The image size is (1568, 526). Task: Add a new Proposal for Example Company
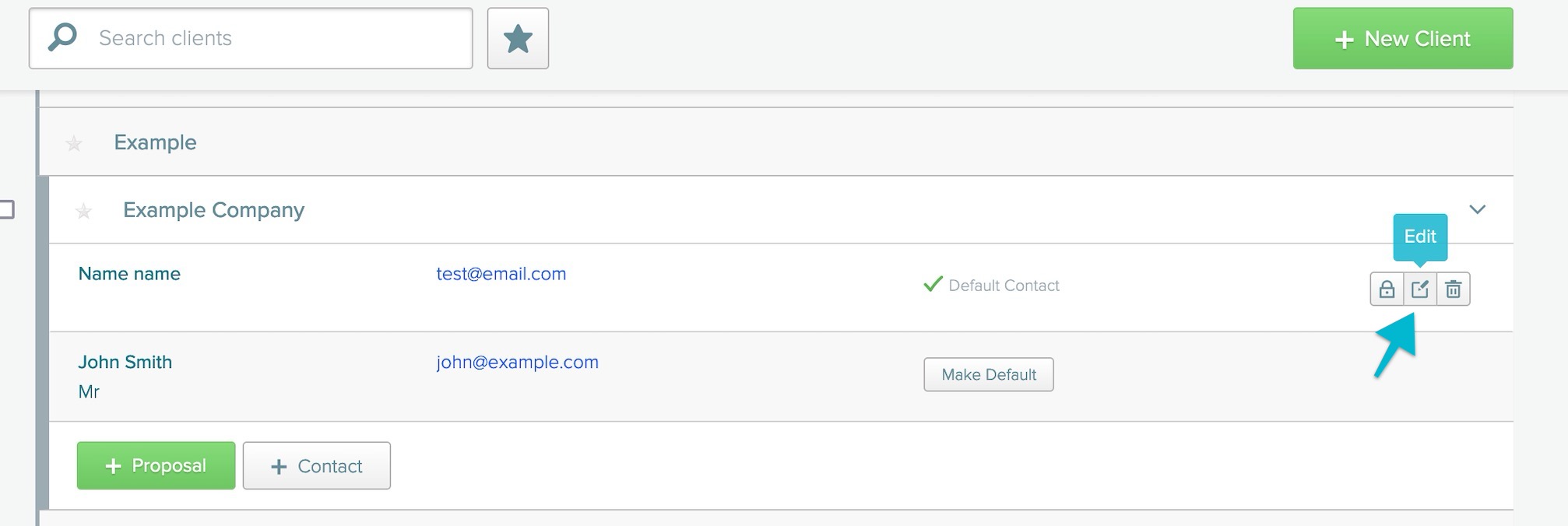point(156,465)
